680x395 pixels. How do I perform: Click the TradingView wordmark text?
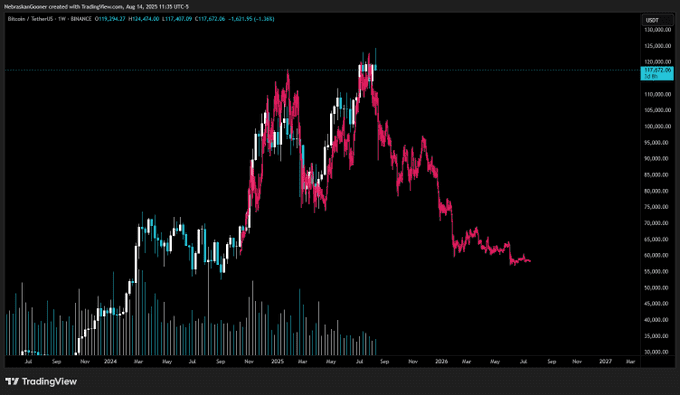(49, 382)
